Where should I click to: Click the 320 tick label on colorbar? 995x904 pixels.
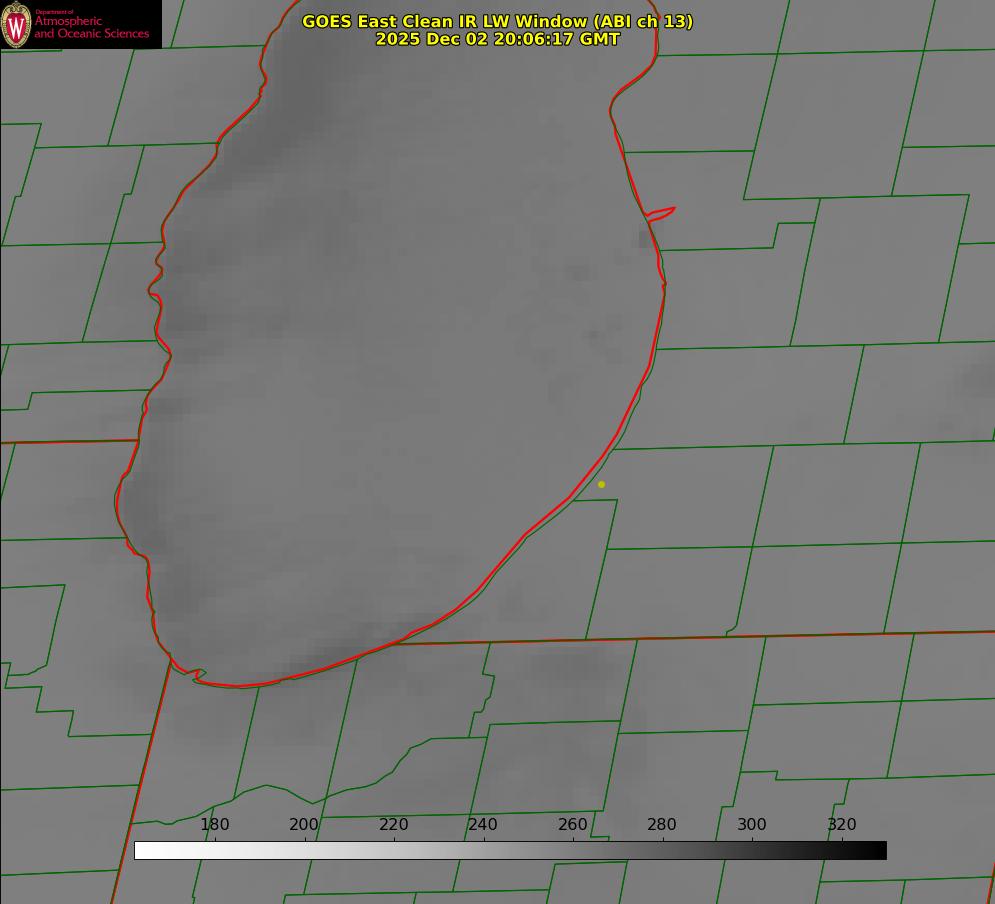(842, 824)
